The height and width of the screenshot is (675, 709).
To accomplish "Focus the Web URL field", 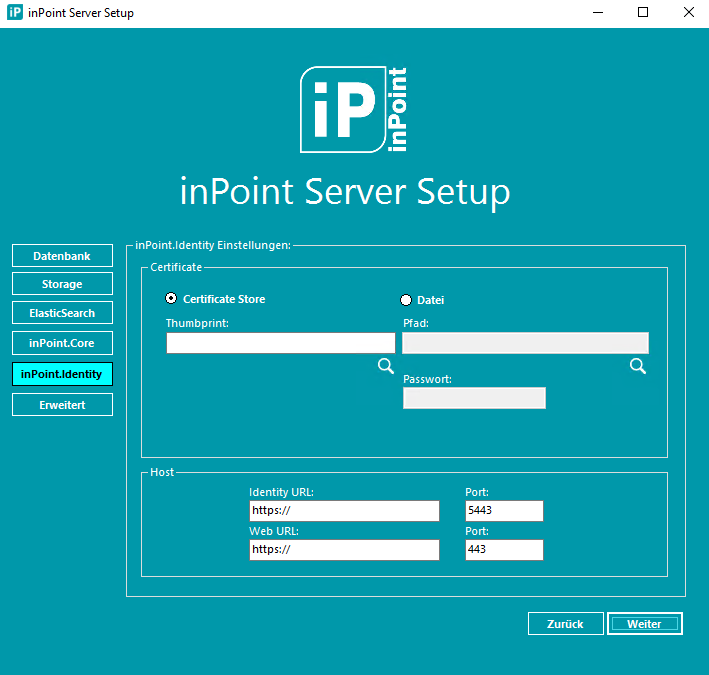I will point(344,550).
